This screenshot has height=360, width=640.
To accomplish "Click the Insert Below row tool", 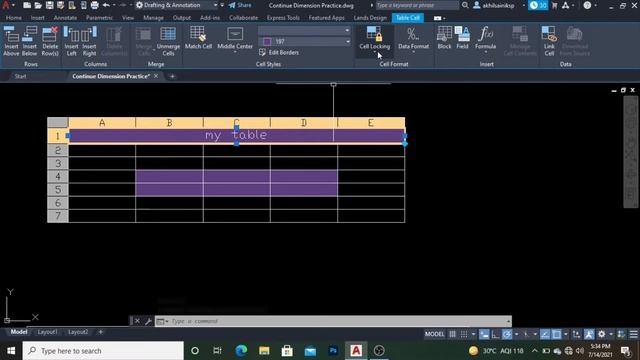I will (x=29, y=41).
